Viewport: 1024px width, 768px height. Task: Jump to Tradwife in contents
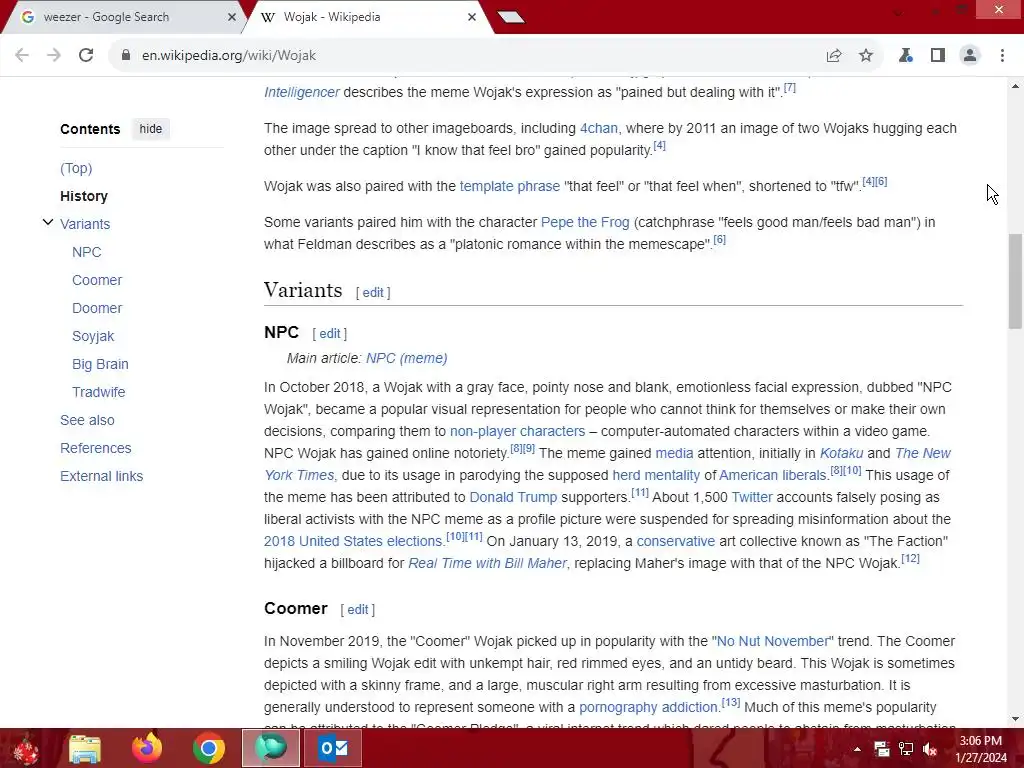(98, 392)
